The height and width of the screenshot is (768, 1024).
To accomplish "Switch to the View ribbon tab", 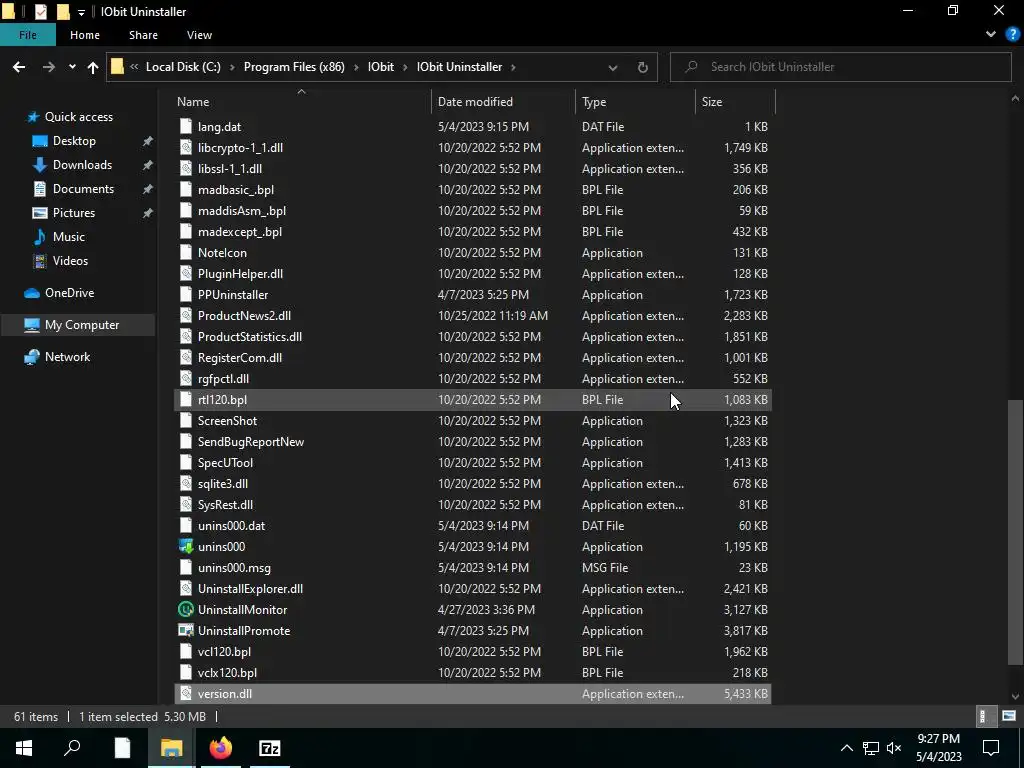I will point(199,35).
